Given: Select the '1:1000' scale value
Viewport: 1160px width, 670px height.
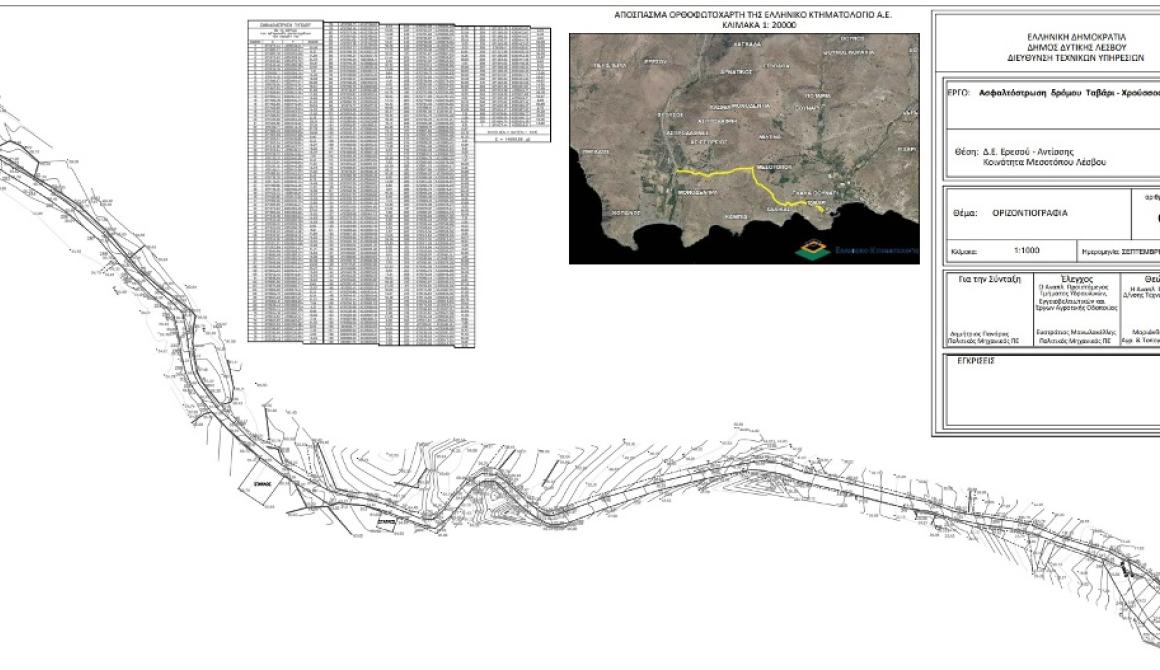Looking at the screenshot, I should tap(1027, 251).
